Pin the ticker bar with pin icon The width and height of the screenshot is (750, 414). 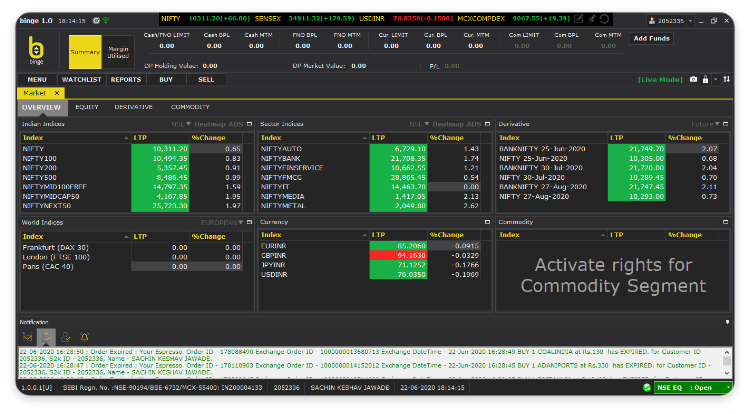click(592, 19)
